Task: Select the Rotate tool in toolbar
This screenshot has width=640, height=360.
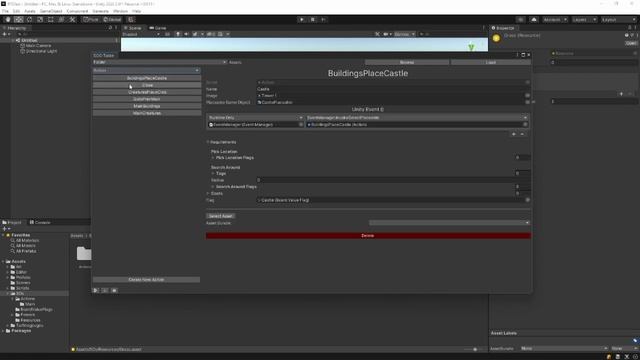Action: click(29, 20)
